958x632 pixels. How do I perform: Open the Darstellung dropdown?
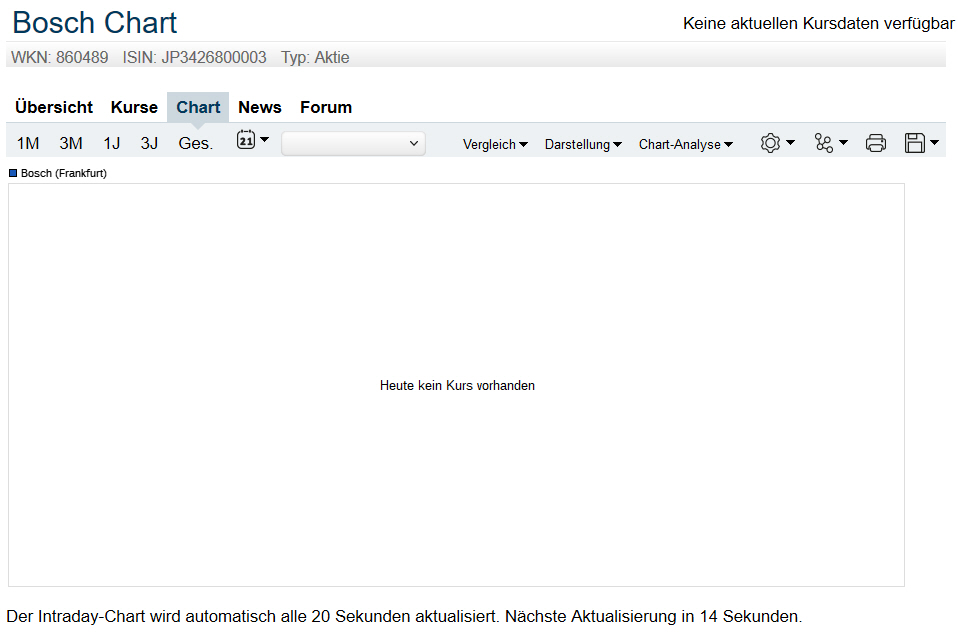point(583,144)
